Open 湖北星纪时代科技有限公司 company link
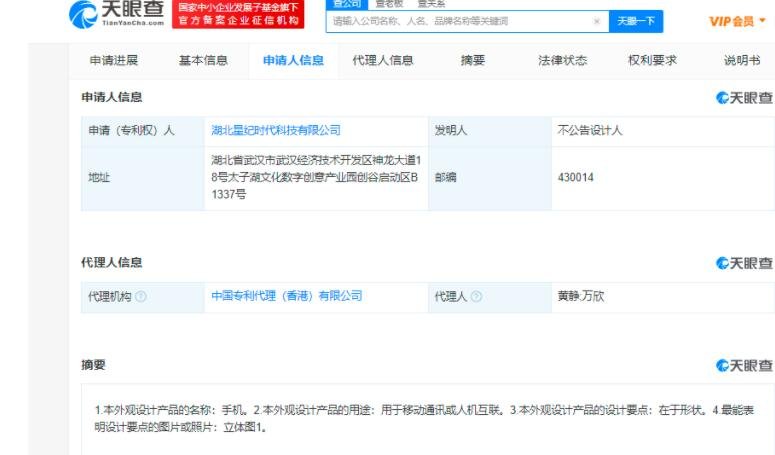The width and height of the screenshot is (775, 455). pyautogui.click(x=276, y=130)
